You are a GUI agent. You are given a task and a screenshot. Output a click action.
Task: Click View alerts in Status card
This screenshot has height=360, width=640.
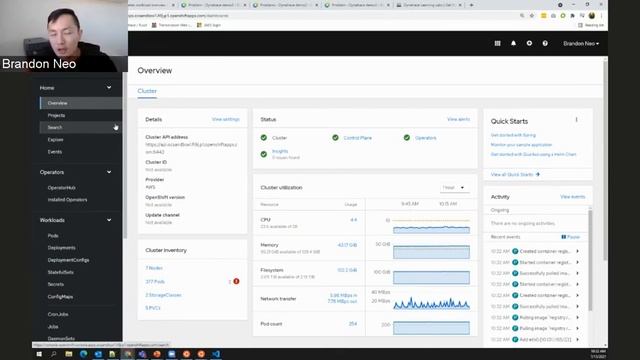tap(458, 119)
